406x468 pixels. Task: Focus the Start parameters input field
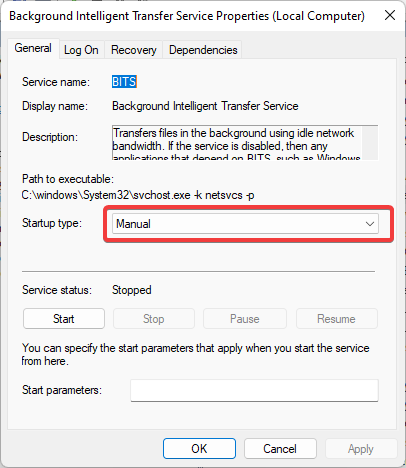(254, 390)
